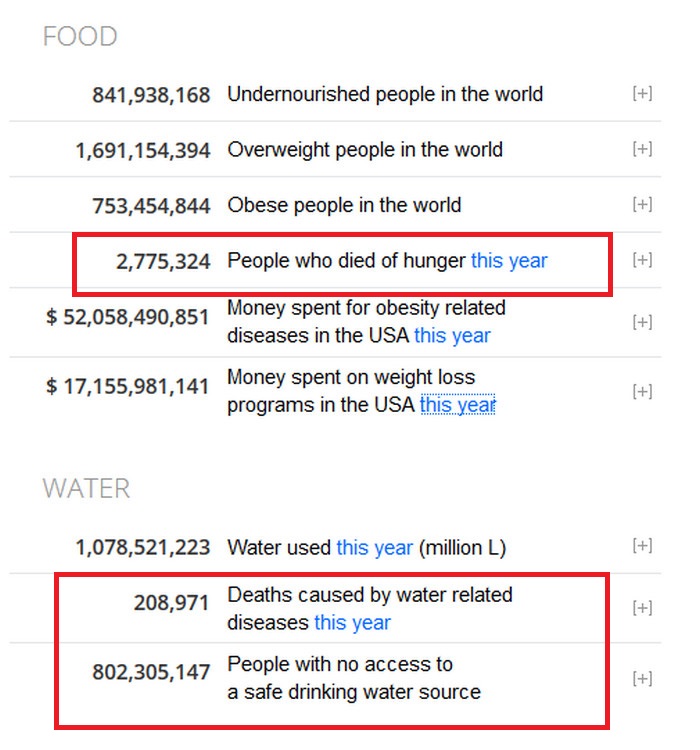Click 'this year' link in died of hunger row
The width and height of the screenshot is (700, 750).
tap(509, 261)
